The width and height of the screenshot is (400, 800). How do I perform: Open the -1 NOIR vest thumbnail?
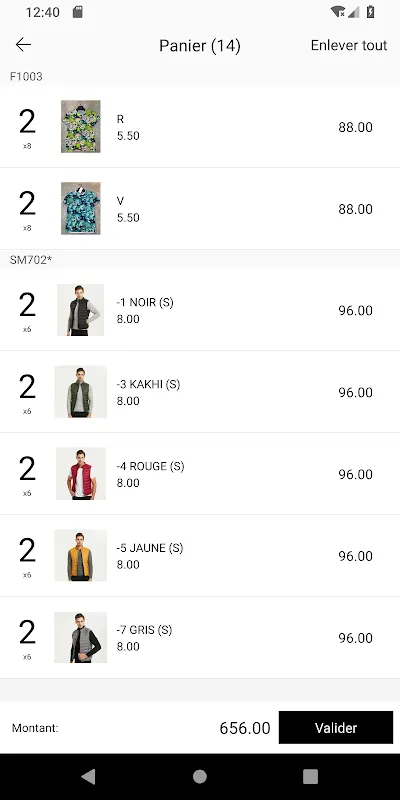tap(81, 310)
